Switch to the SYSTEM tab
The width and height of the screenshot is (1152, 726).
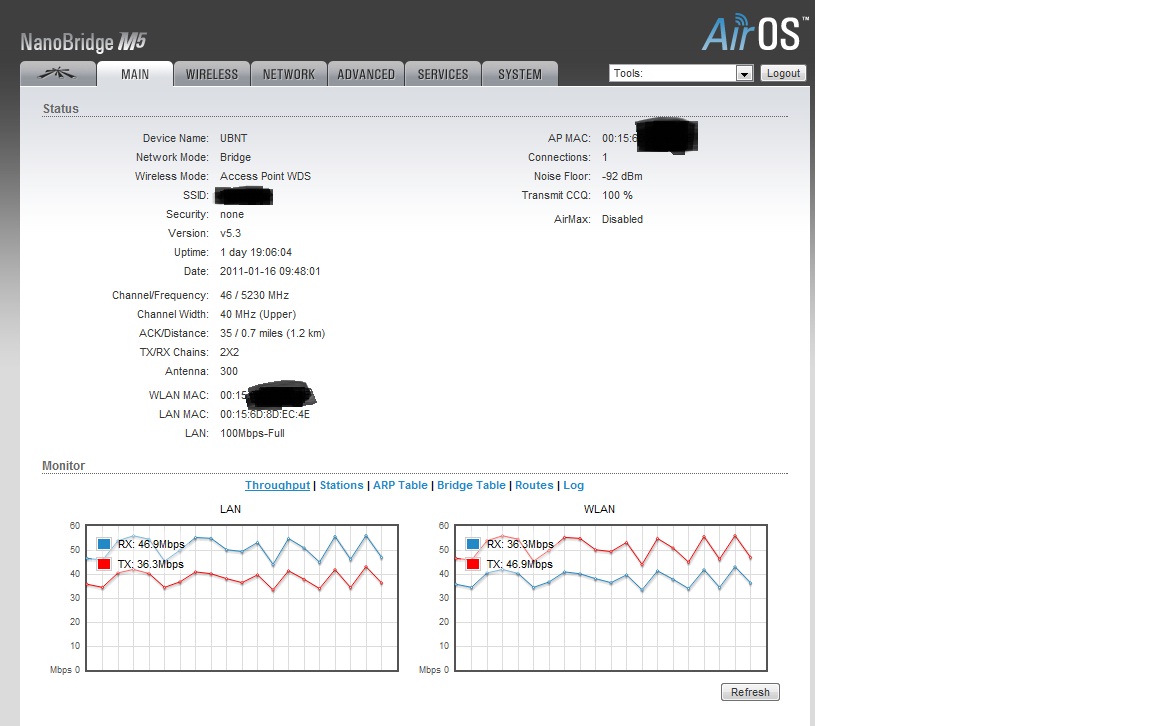[520, 73]
